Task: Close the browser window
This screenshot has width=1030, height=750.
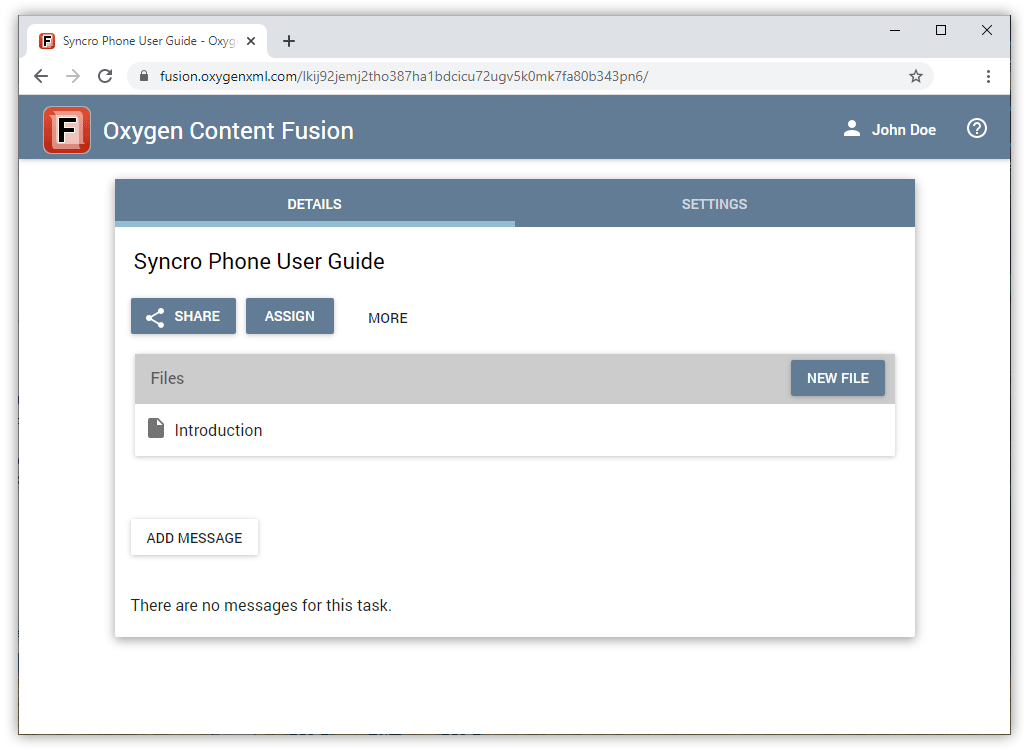Action: [x=987, y=30]
